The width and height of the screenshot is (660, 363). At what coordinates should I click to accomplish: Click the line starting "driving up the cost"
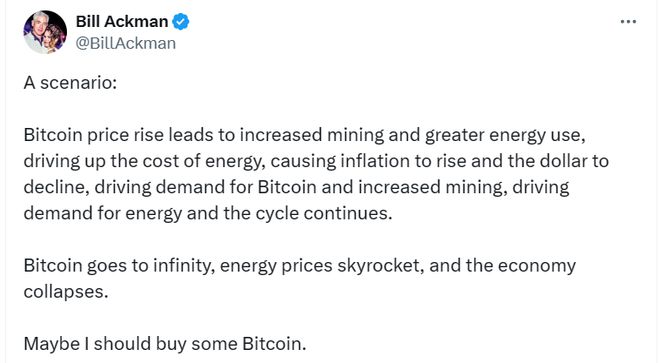tap(316, 161)
